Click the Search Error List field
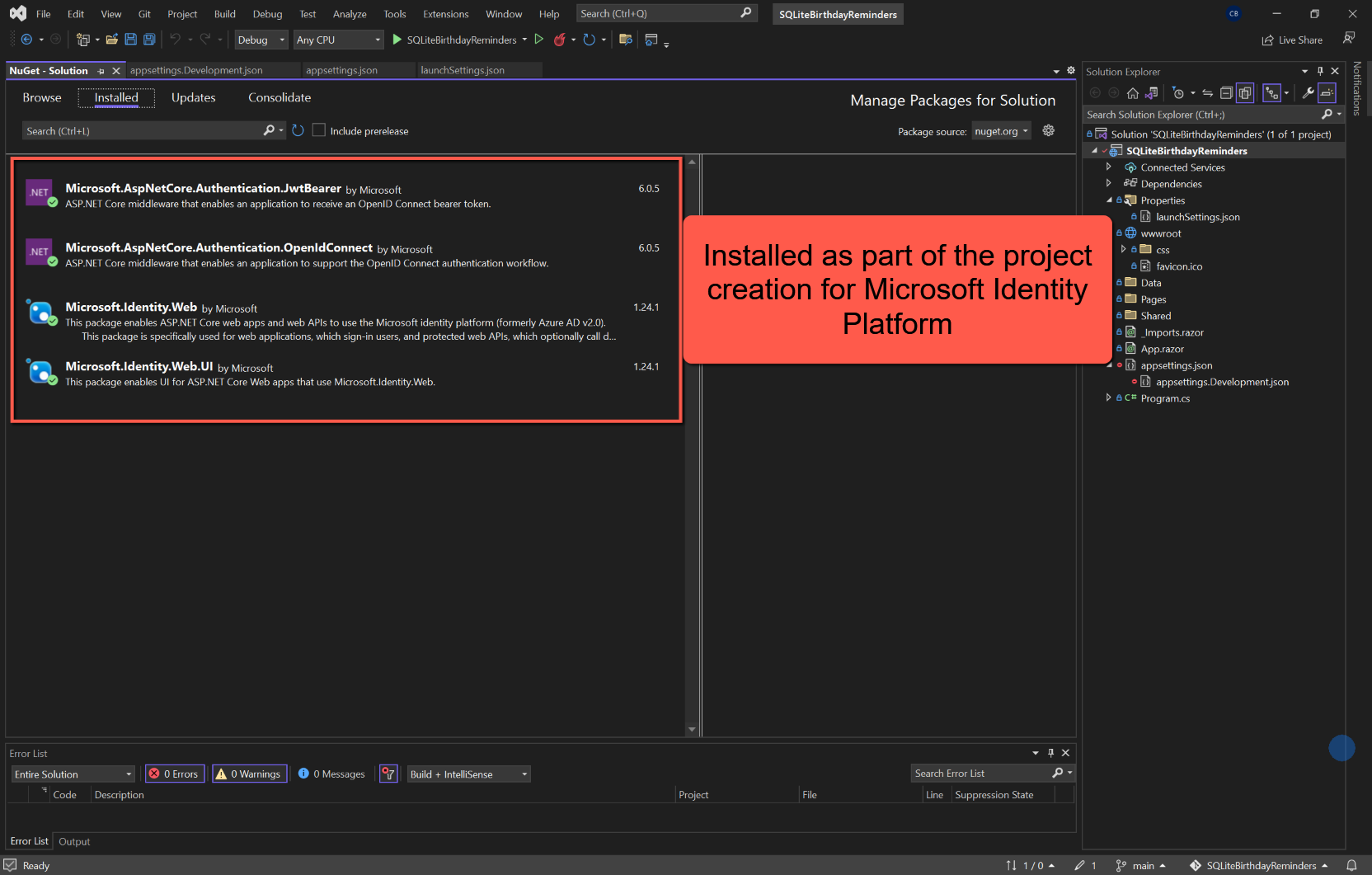This screenshot has height=875, width=1372. point(980,774)
